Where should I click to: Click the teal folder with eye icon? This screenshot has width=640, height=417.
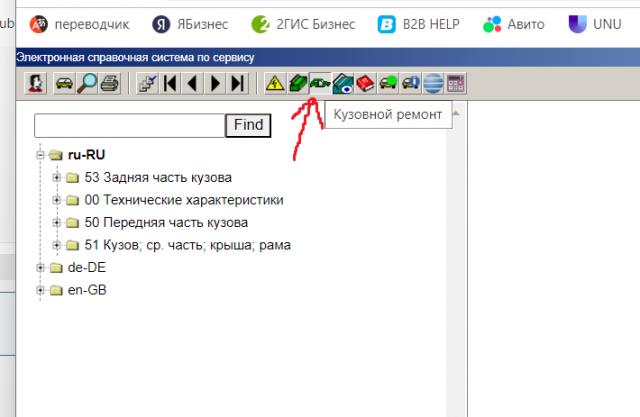[x=343, y=83]
